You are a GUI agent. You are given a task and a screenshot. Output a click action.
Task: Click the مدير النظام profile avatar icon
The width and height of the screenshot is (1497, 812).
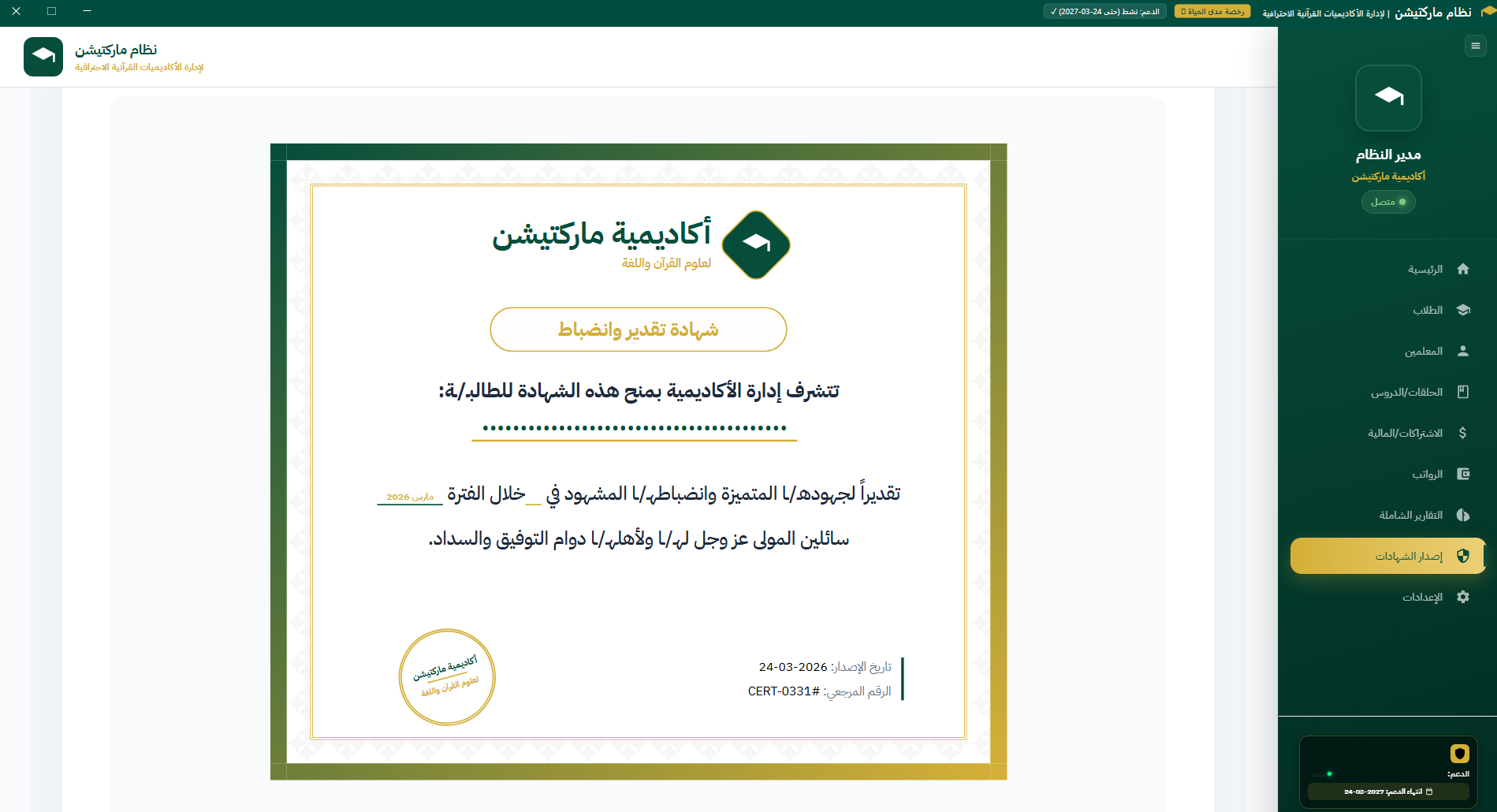(x=1388, y=98)
